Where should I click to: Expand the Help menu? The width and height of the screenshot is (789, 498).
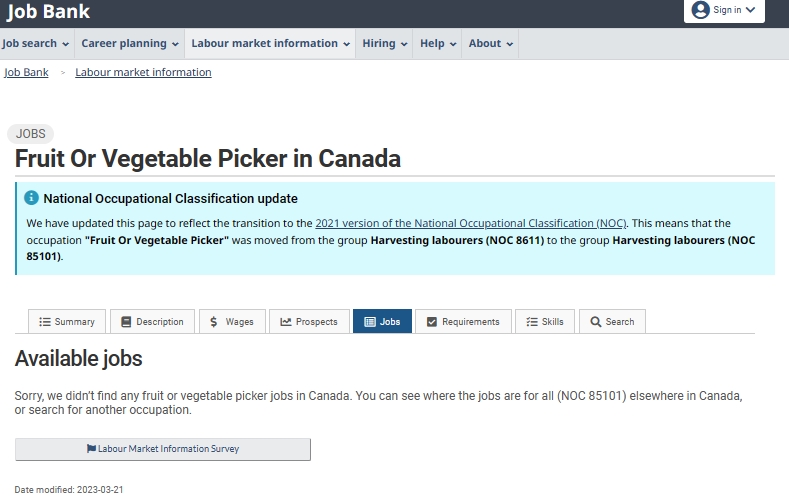438,44
